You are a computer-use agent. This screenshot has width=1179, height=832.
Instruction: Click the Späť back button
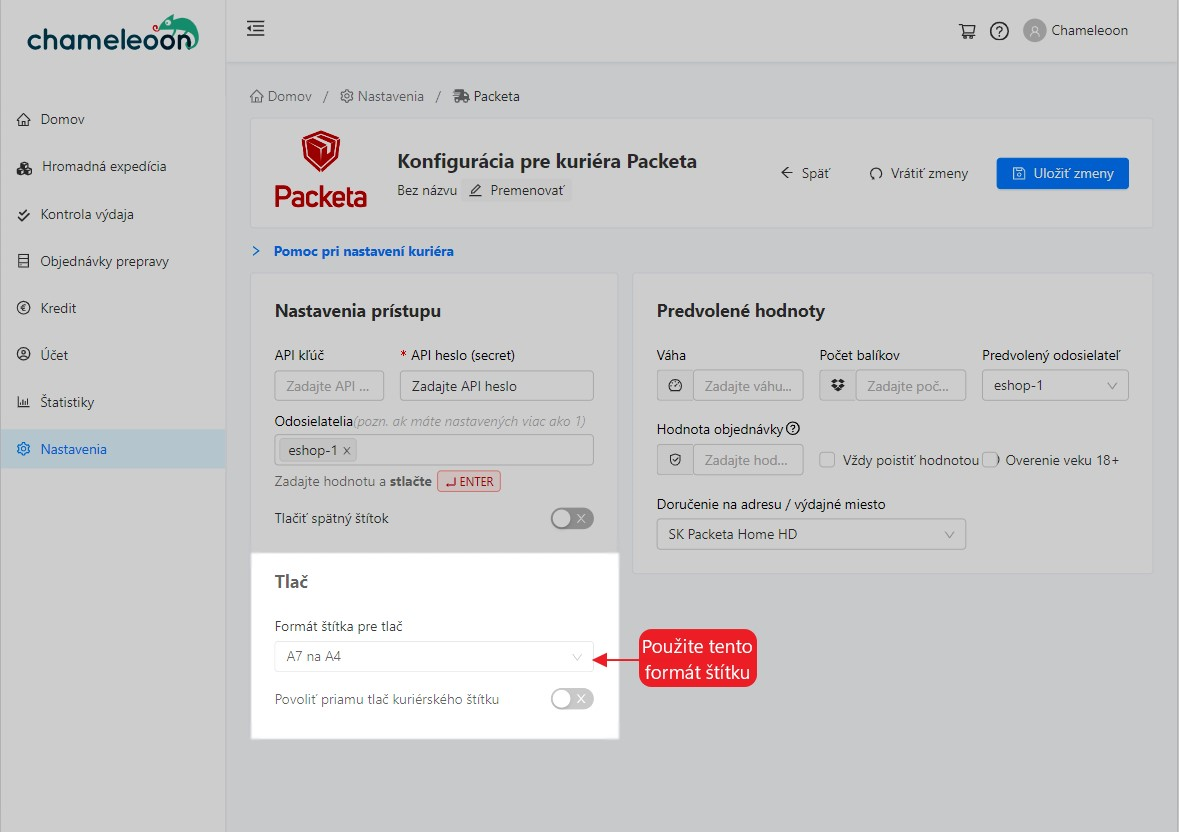pyautogui.click(x=806, y=173)
